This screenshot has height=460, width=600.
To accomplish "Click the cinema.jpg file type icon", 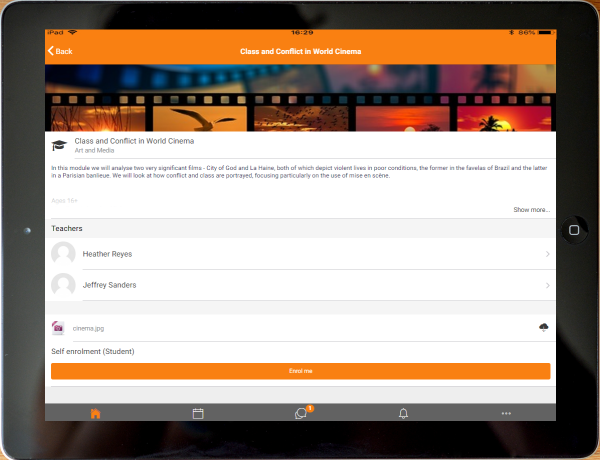I will click(58, 327).
